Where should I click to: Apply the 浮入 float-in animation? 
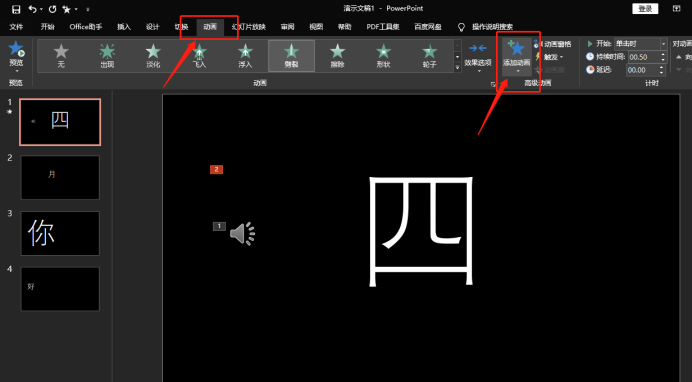[245, 56]
